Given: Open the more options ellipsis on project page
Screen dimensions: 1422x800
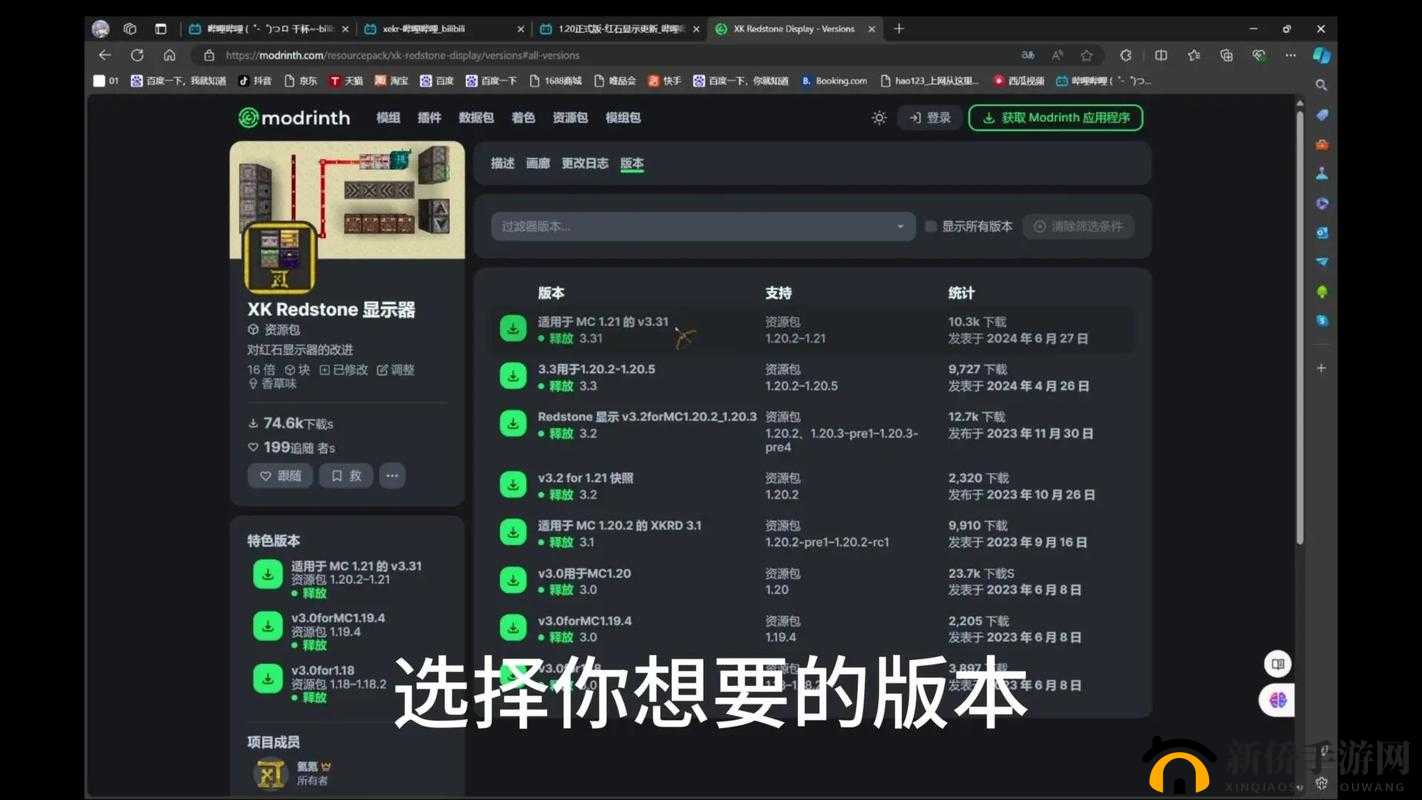Looking at the screenshot, I should point(391,475).
